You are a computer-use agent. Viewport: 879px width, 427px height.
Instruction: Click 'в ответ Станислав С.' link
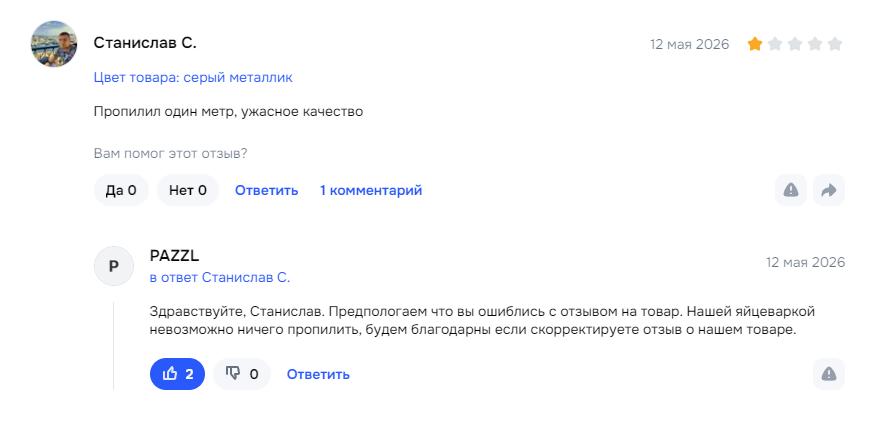click(220, 277)
